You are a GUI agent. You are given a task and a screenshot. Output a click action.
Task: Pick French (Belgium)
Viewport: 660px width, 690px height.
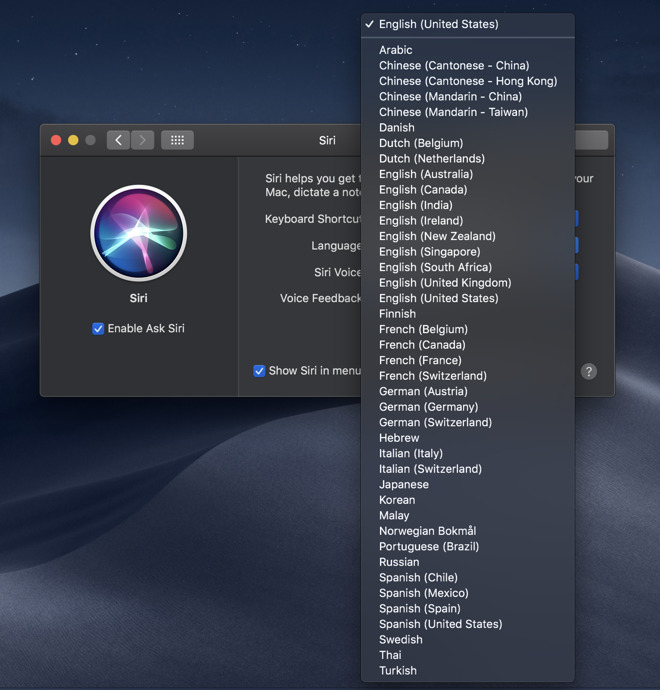[468, 329]
